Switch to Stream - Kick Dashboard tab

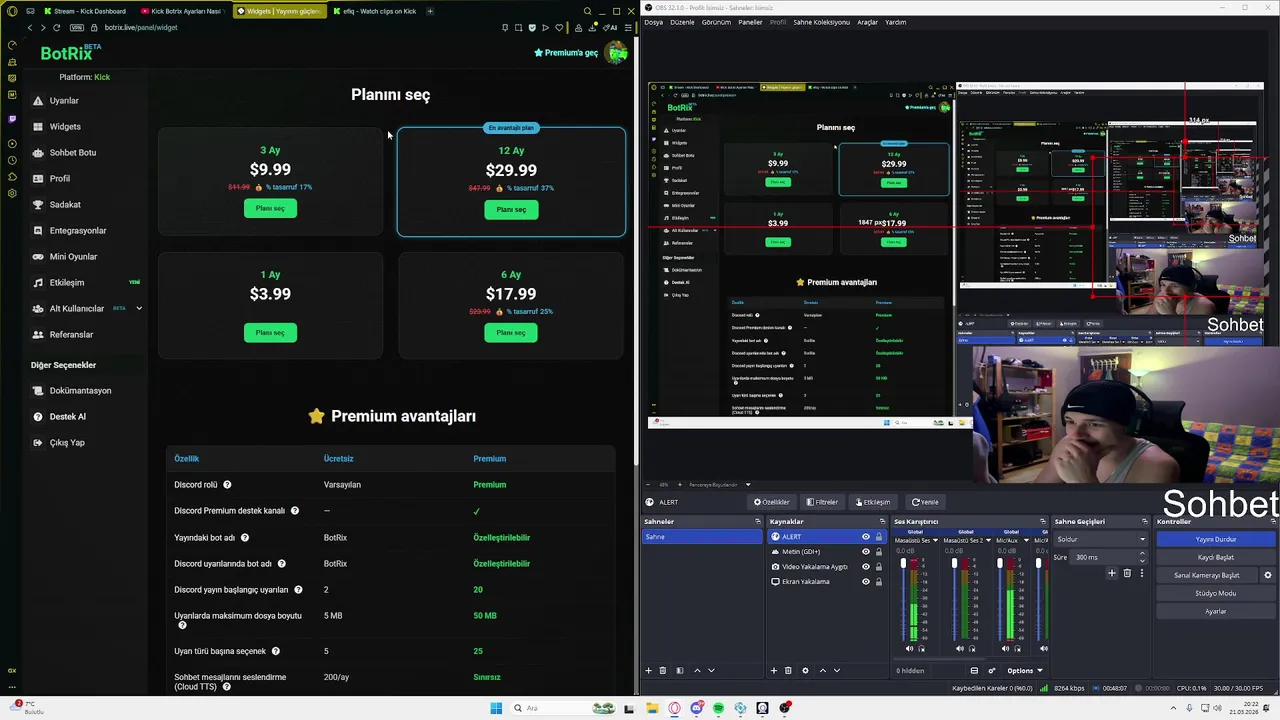85,11
